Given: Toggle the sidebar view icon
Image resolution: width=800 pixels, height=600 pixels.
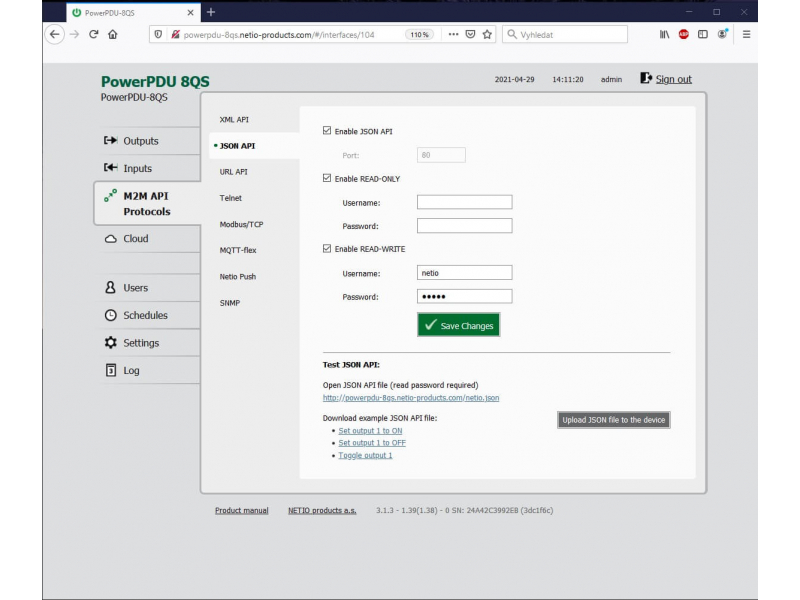Looking at the screenshot, I should (703, 34).
